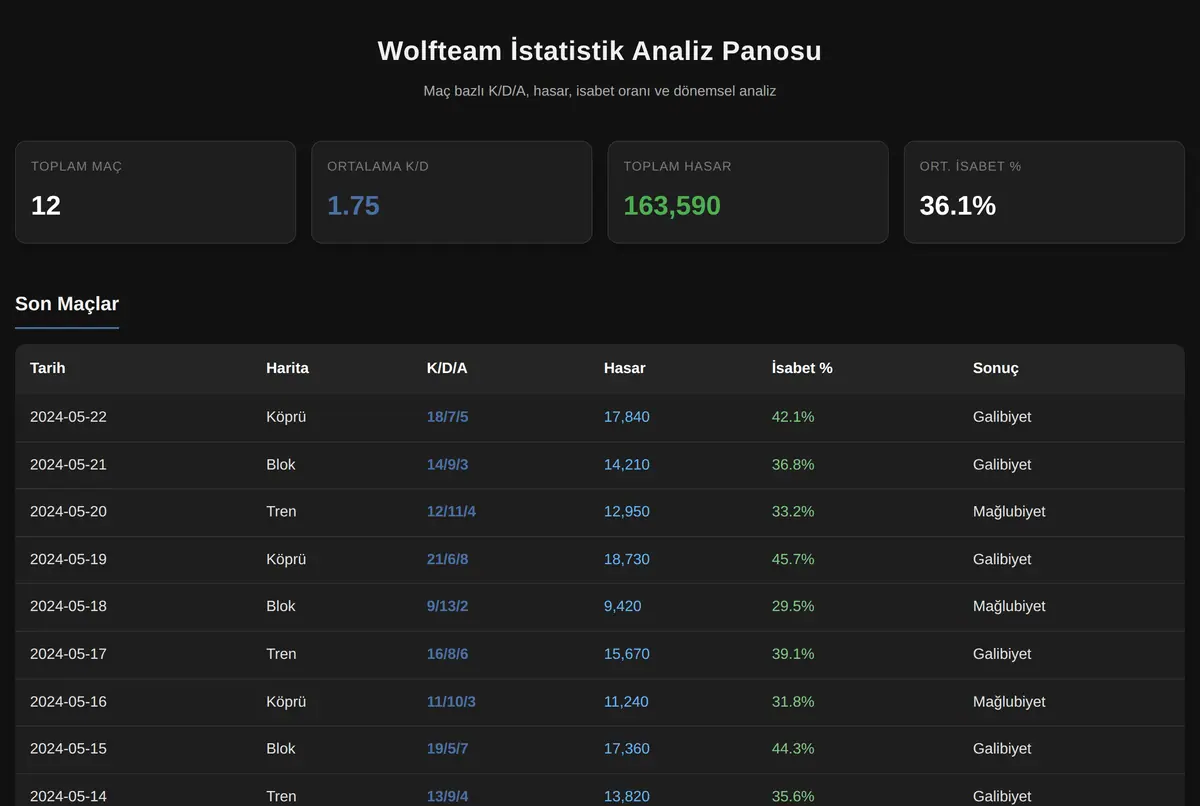
Task: Click K/D/A value 18/7/5
Action: click(x=447, y=417)
